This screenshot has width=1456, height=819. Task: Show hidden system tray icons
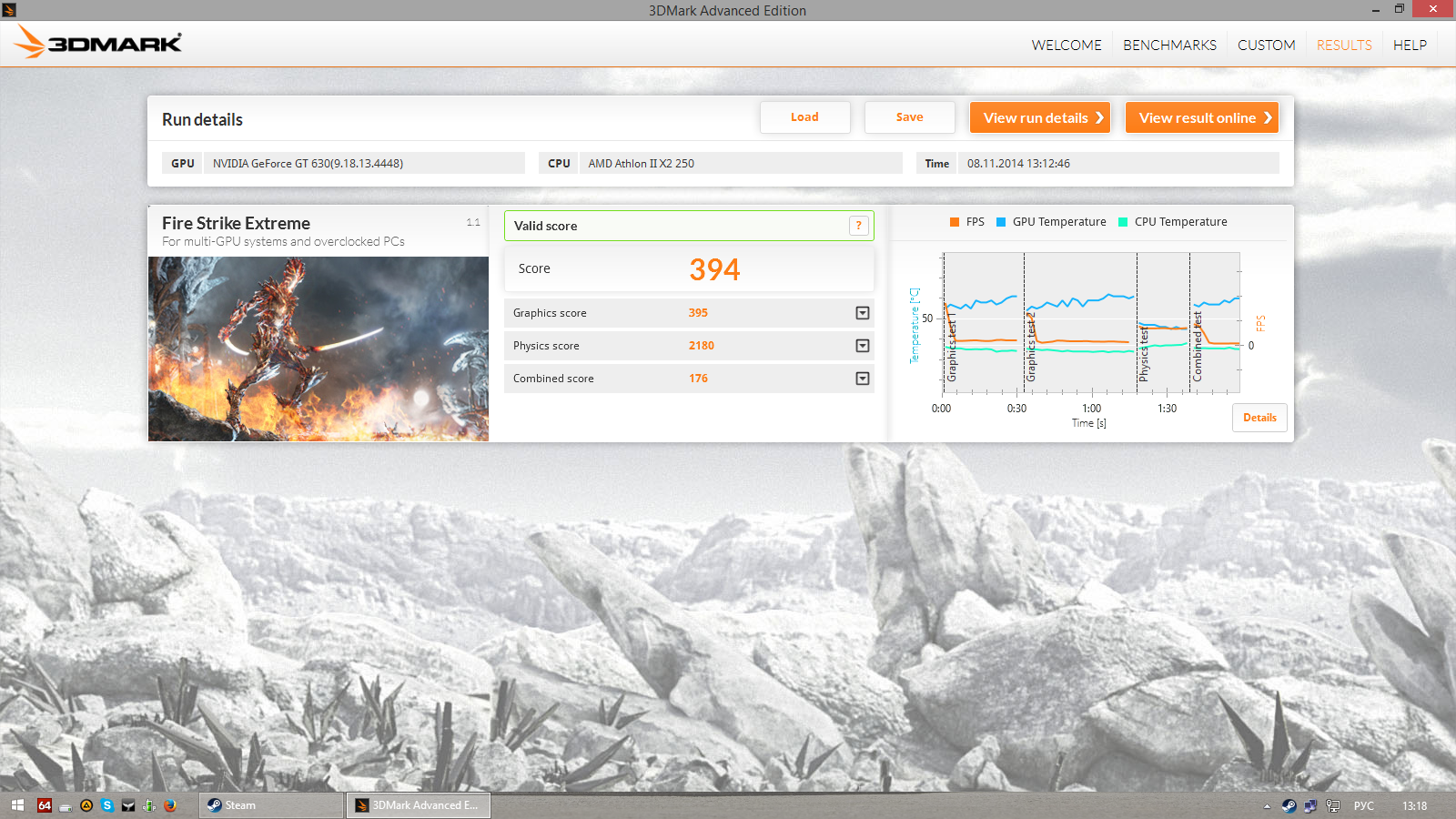click(x=1267, y=806)
